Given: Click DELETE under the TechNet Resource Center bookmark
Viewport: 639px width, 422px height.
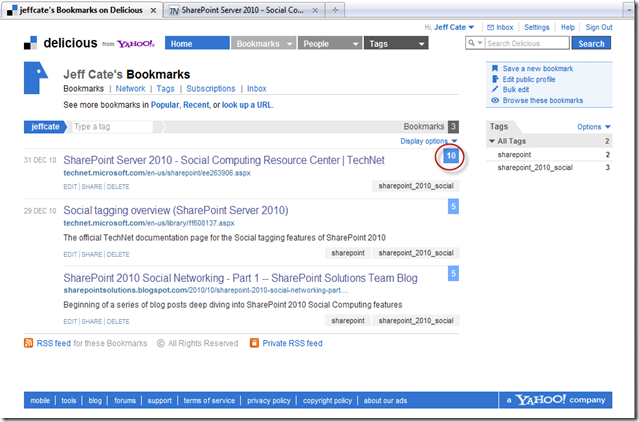Looking at the screenshot, I should coord(118,187).
